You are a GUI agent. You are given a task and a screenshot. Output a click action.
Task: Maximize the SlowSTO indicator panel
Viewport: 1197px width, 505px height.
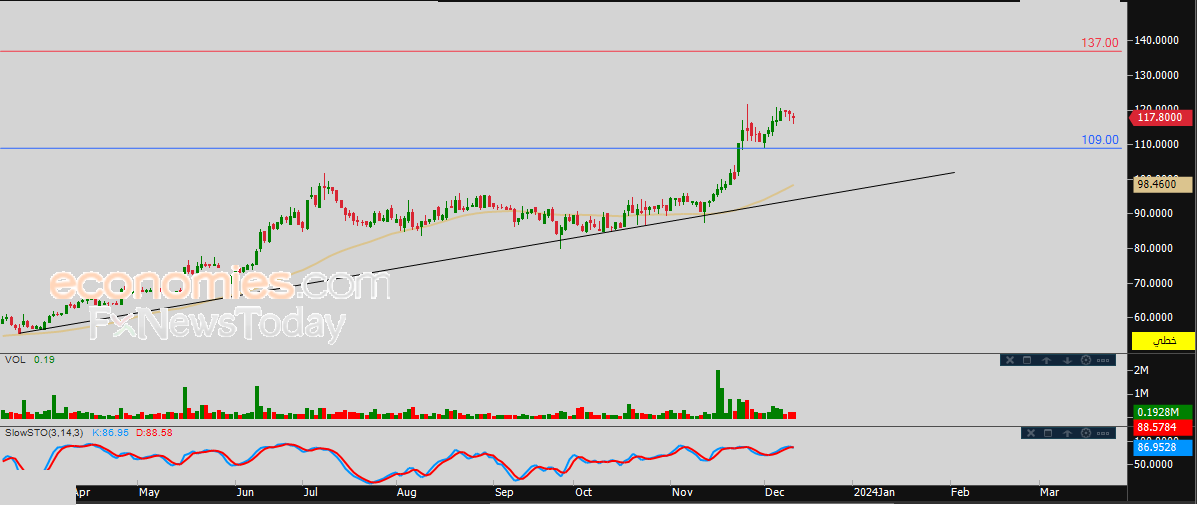coord(1048,433)
